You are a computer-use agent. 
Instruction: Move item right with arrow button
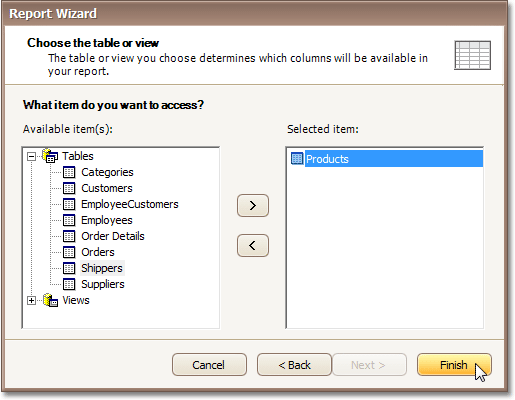253,205
